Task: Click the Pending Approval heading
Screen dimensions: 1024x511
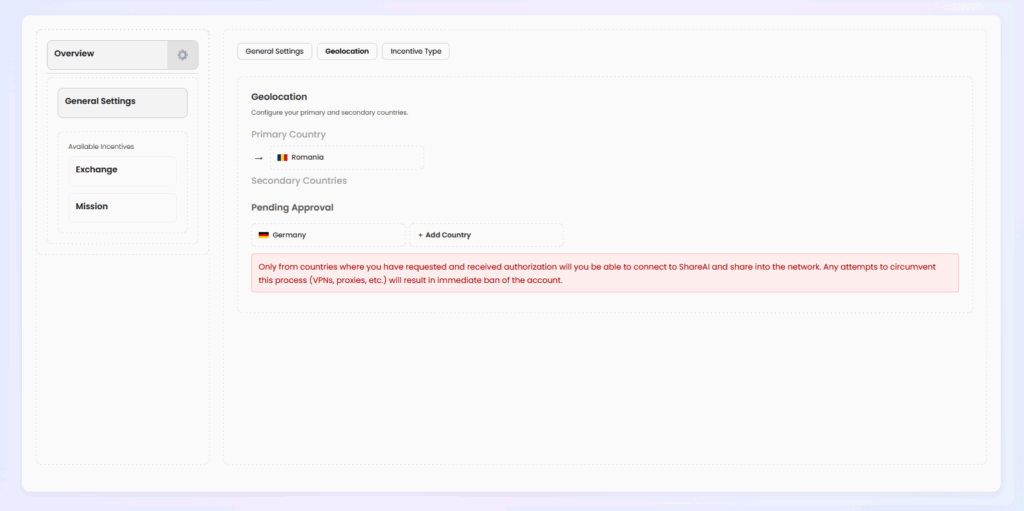Action: (x=292, y=208)
